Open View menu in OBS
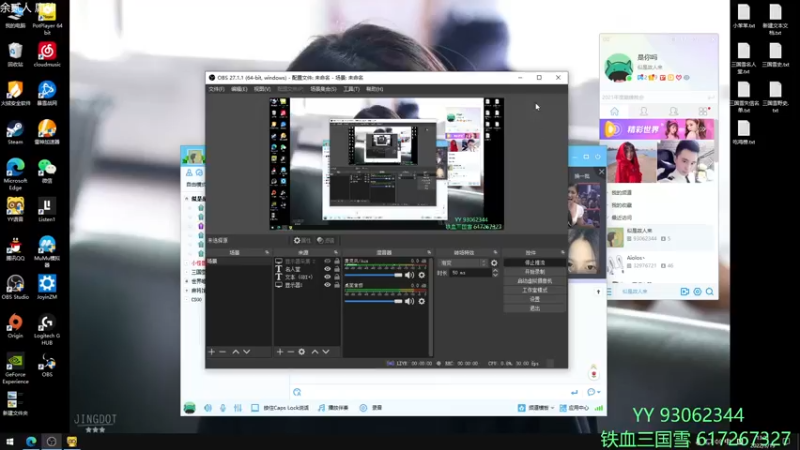The image size is (800, 450). click(262, 89)
